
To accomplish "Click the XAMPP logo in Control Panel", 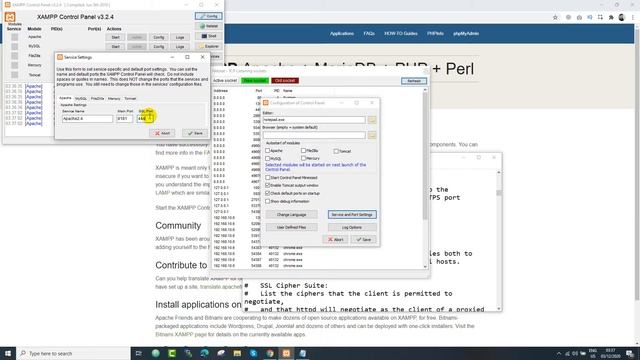I will 10,17.
